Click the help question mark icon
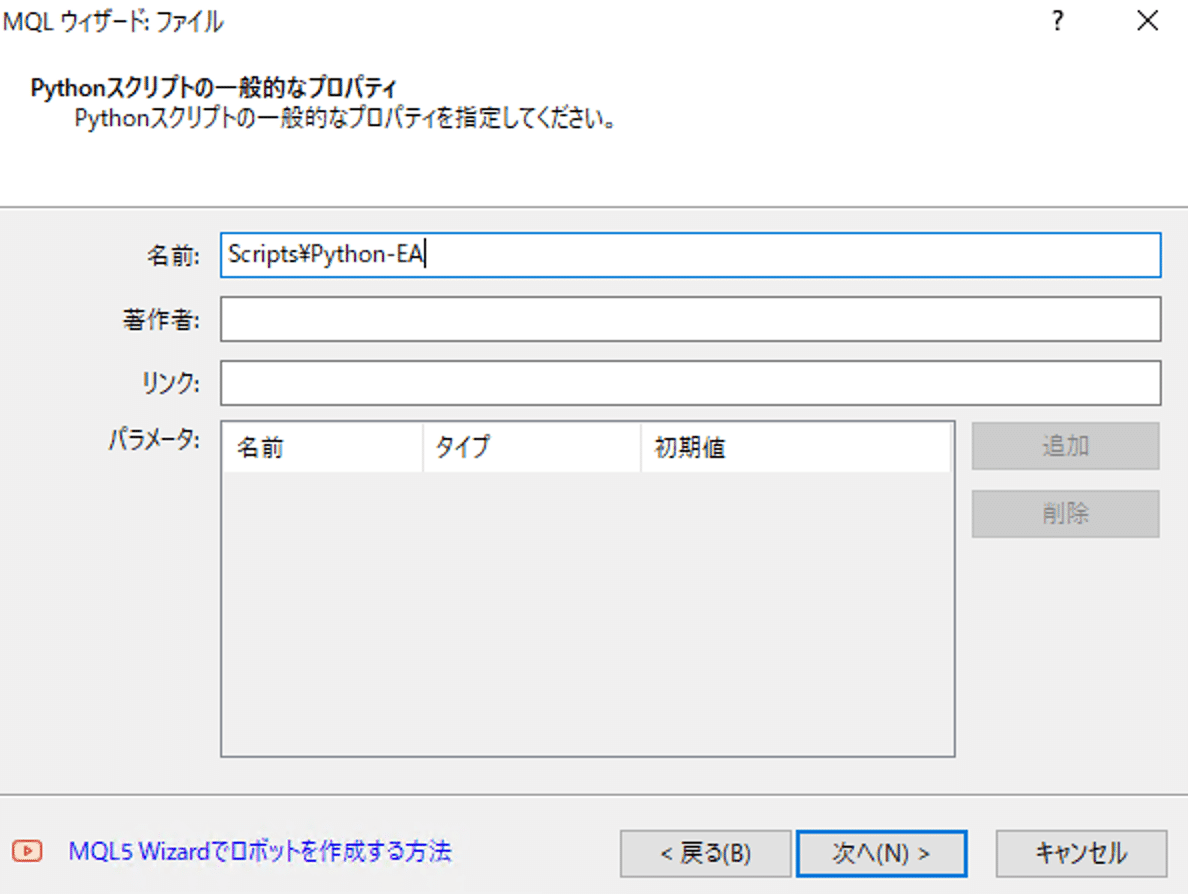 coord(1057,20)
